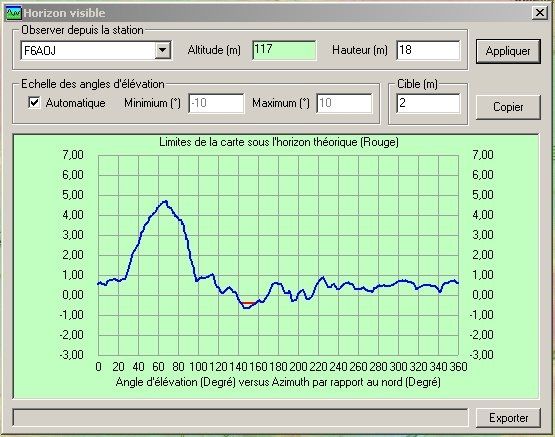Focus the Hauteur (m) field

[428, 50]
